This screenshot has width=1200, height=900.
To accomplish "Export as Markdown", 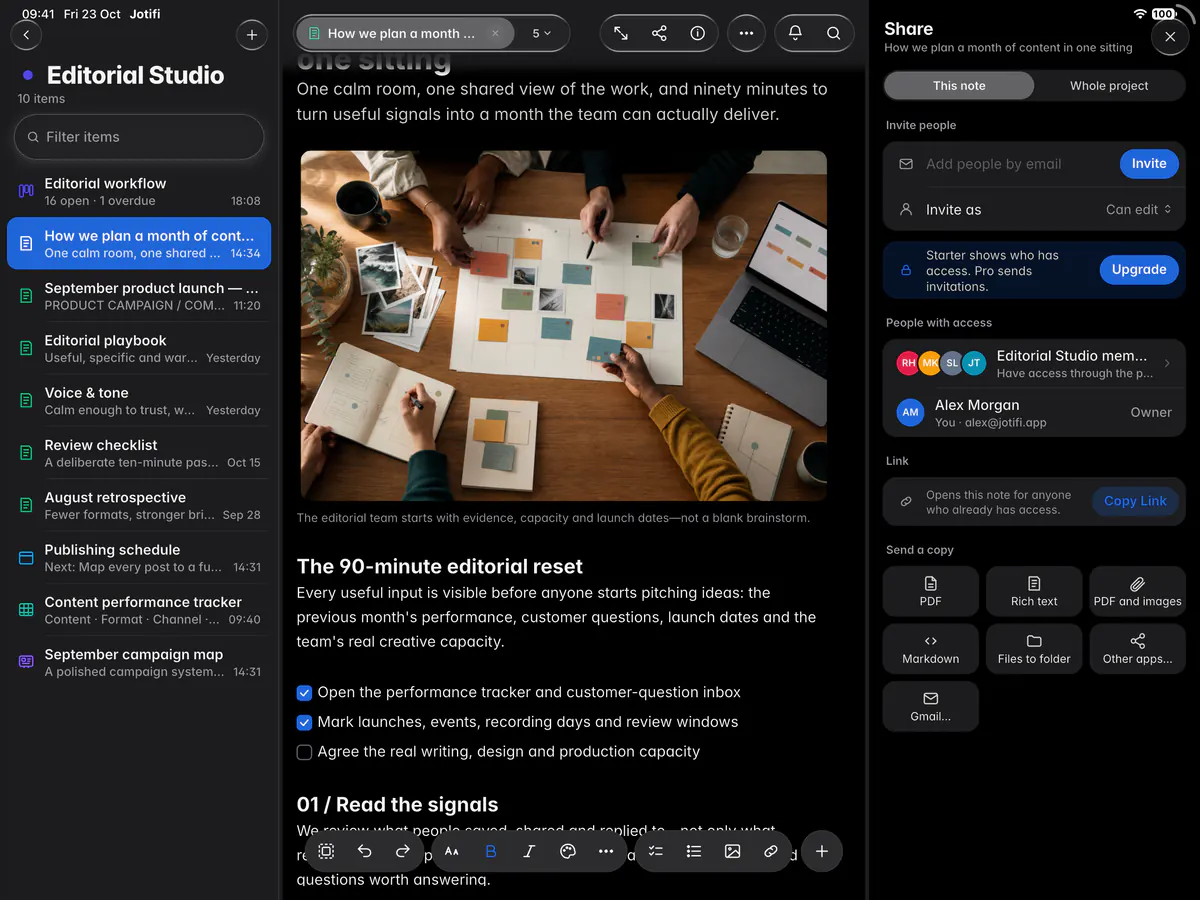I will (x=931, y=649).
